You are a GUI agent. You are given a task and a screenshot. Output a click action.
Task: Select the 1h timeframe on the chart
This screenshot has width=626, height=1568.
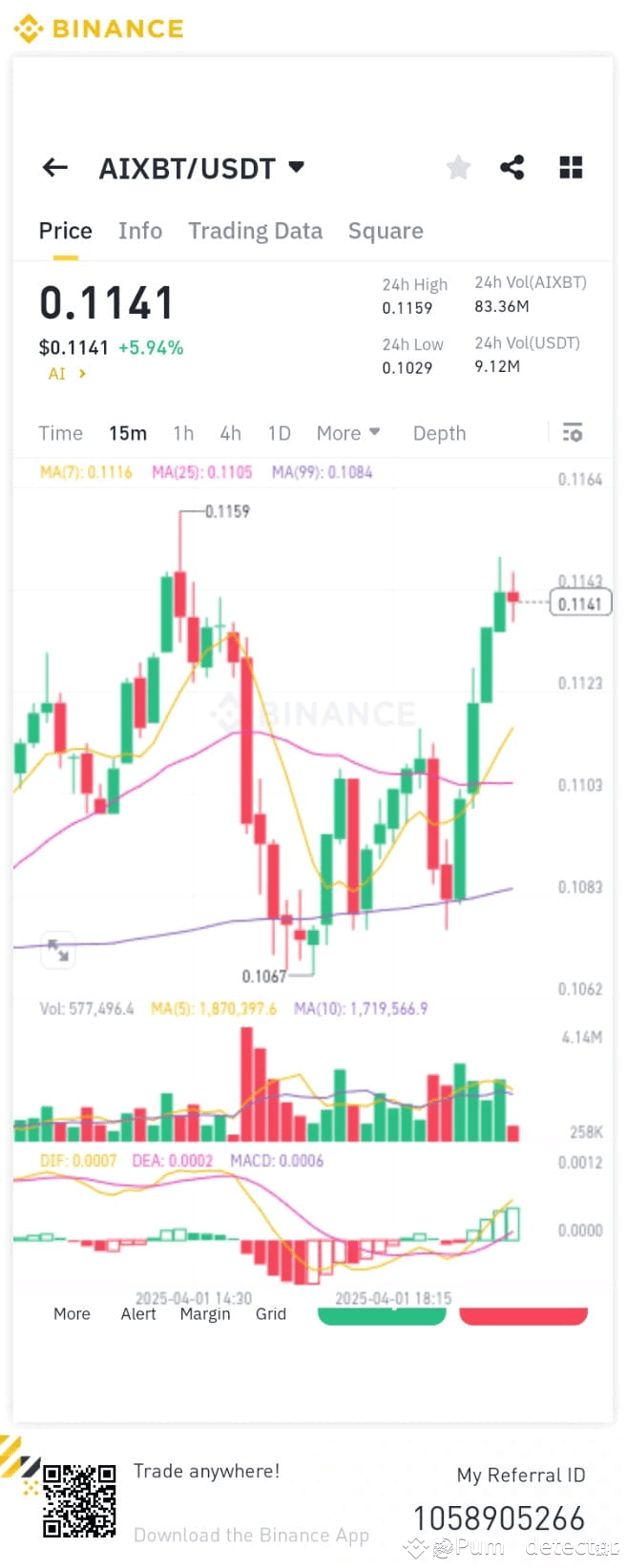[183, 432]
